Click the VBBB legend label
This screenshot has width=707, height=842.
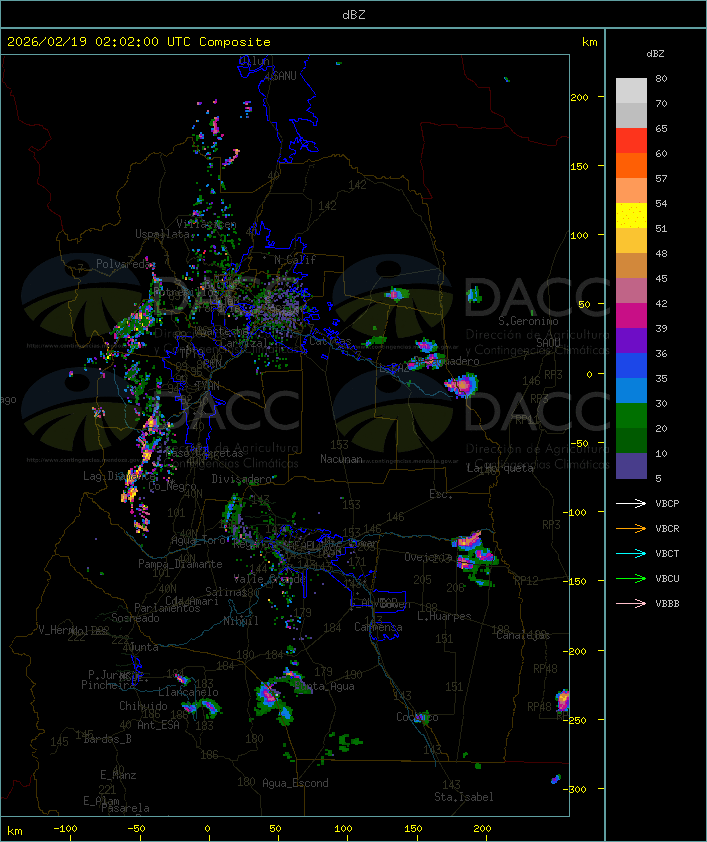[667, 604]
